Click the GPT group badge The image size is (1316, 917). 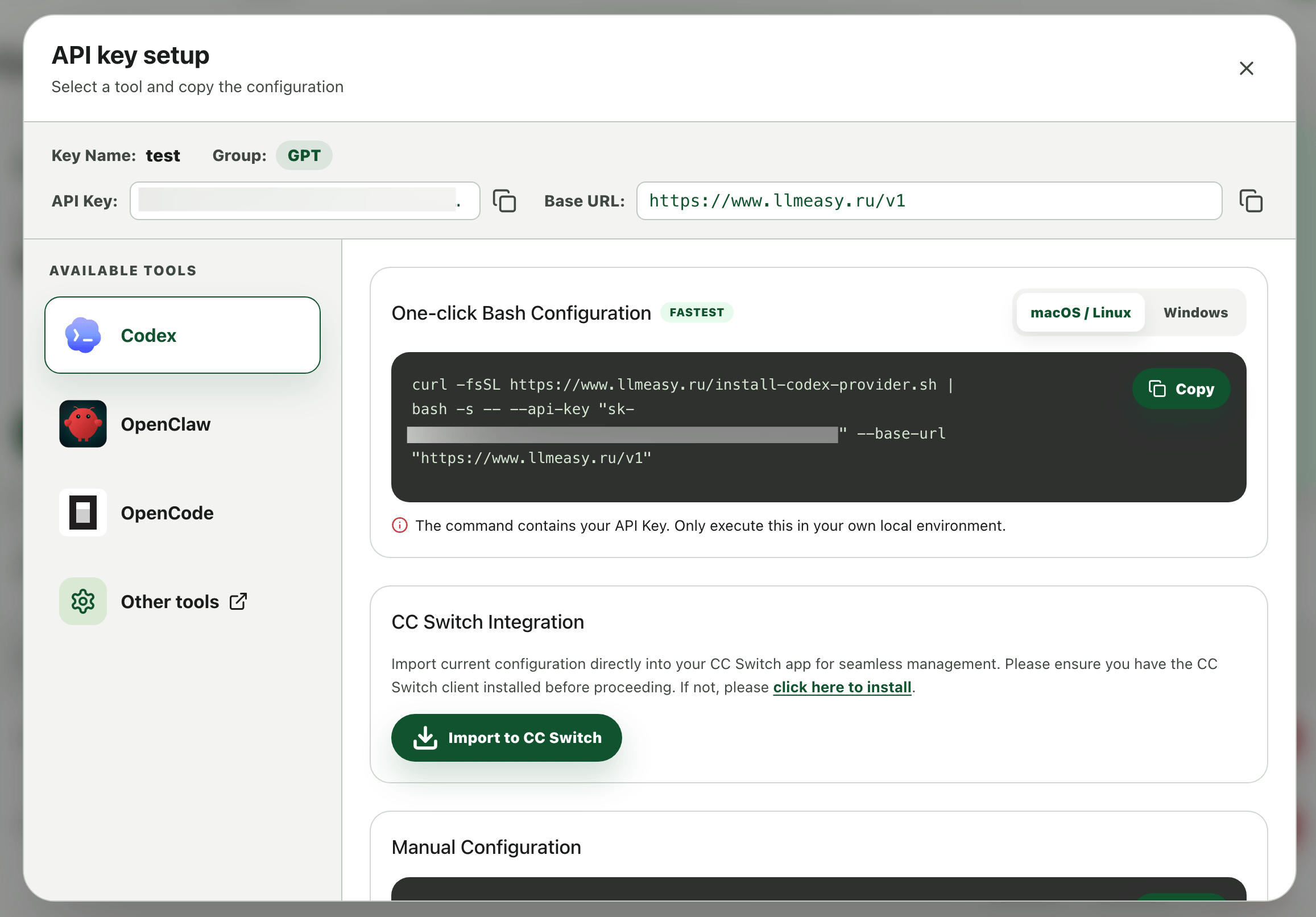coord(304,155)
